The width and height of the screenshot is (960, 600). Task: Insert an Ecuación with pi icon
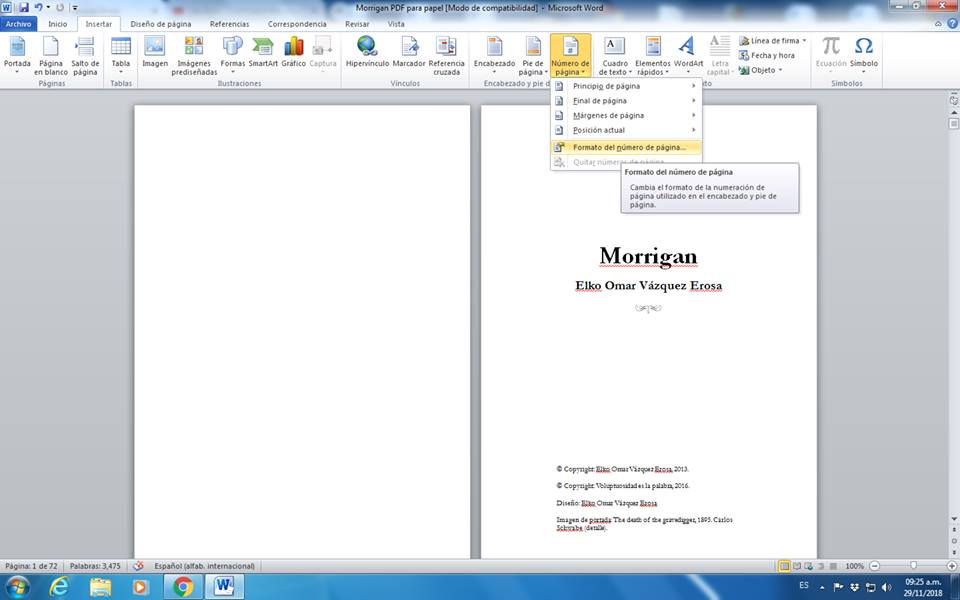(831, 47)
